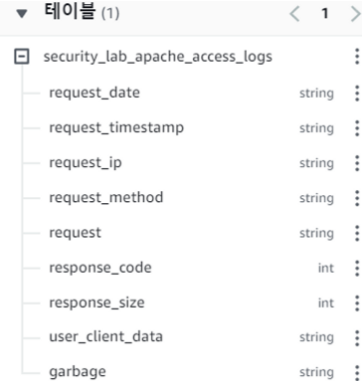Open three-dot menu for request_method column
The height and width of the screenshot is (381, 362).
357,198
